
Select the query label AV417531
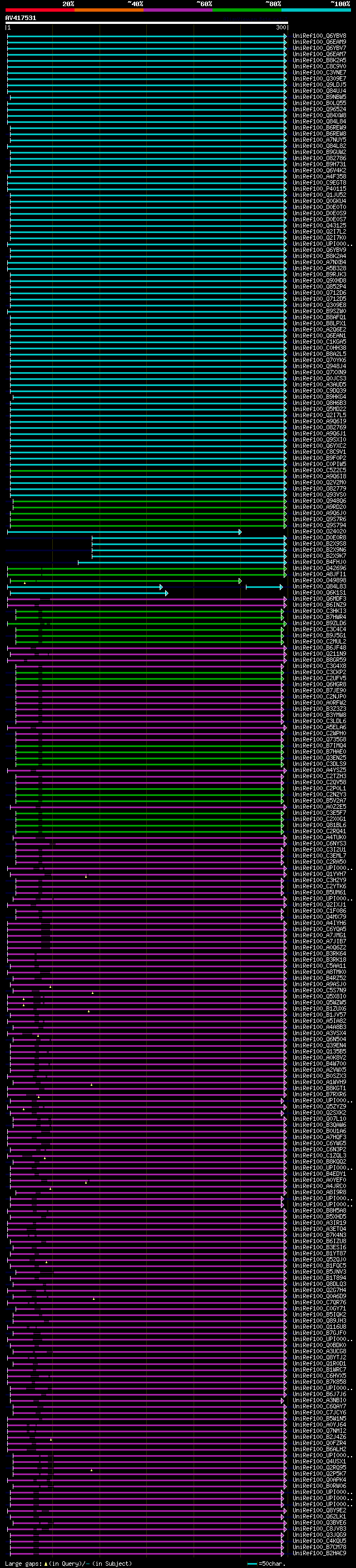(21, 18)
